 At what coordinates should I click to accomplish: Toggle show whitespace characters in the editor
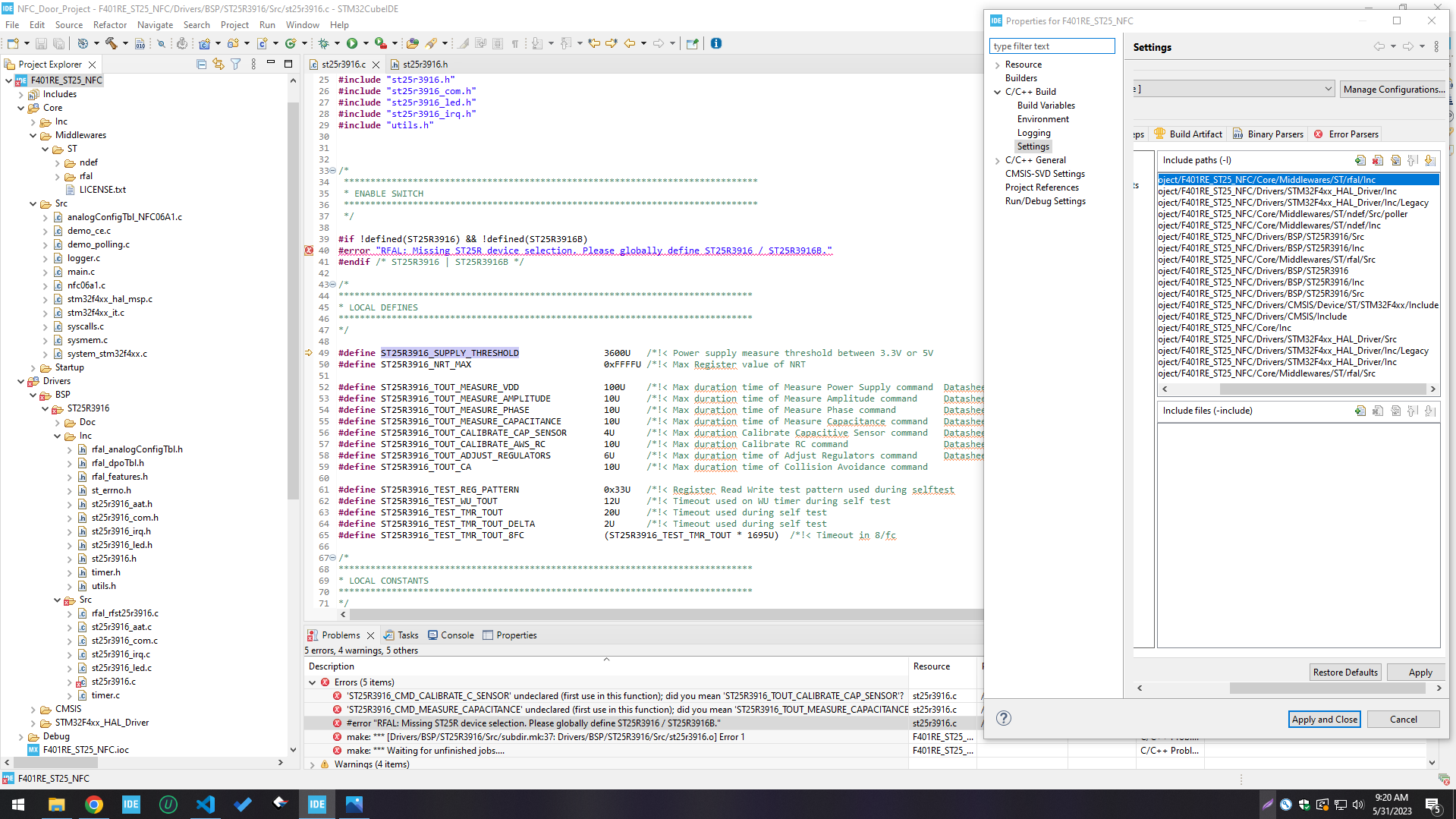click(514, 43)
